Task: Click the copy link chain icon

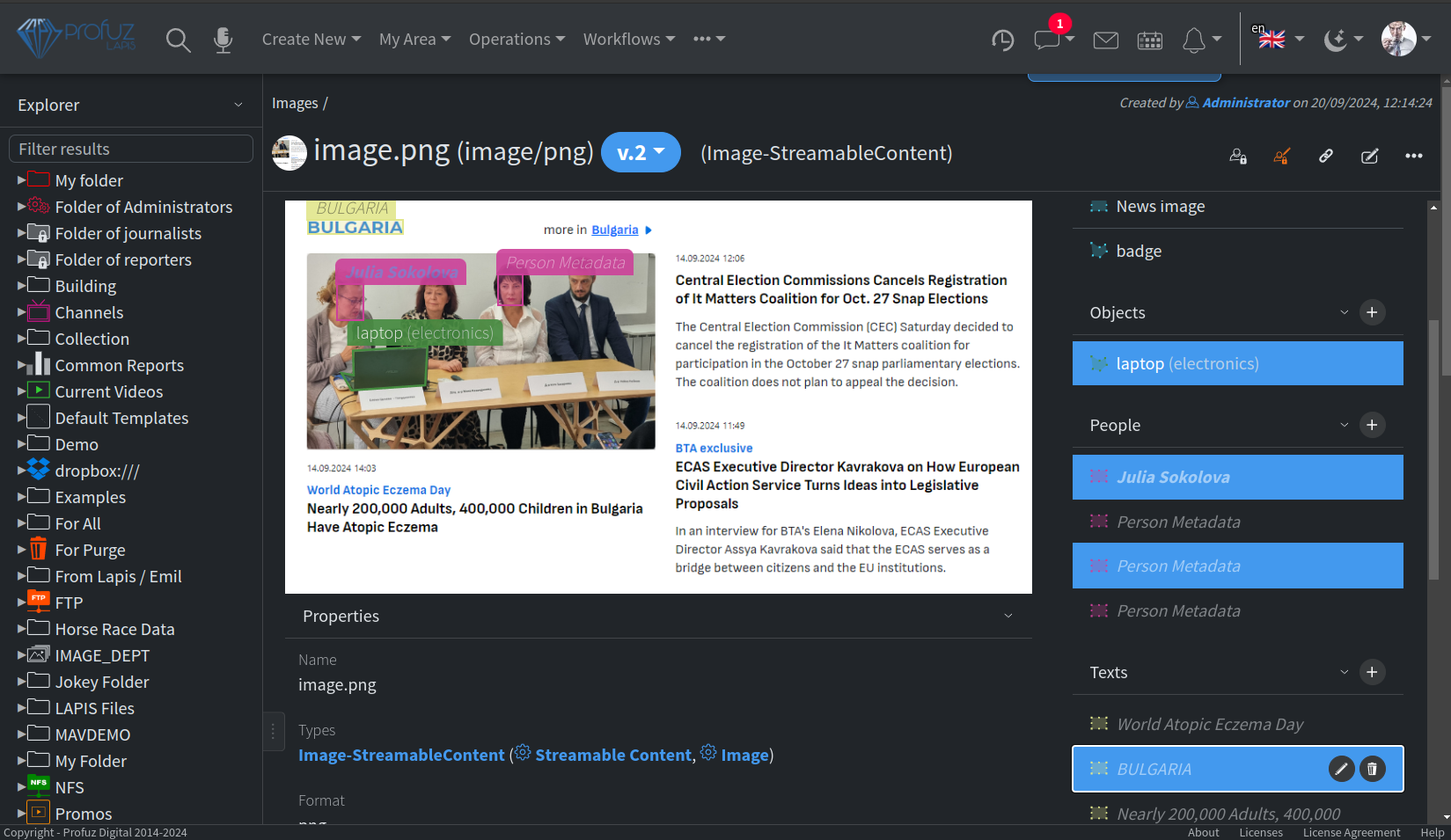Action: (x=1325, y=156)
